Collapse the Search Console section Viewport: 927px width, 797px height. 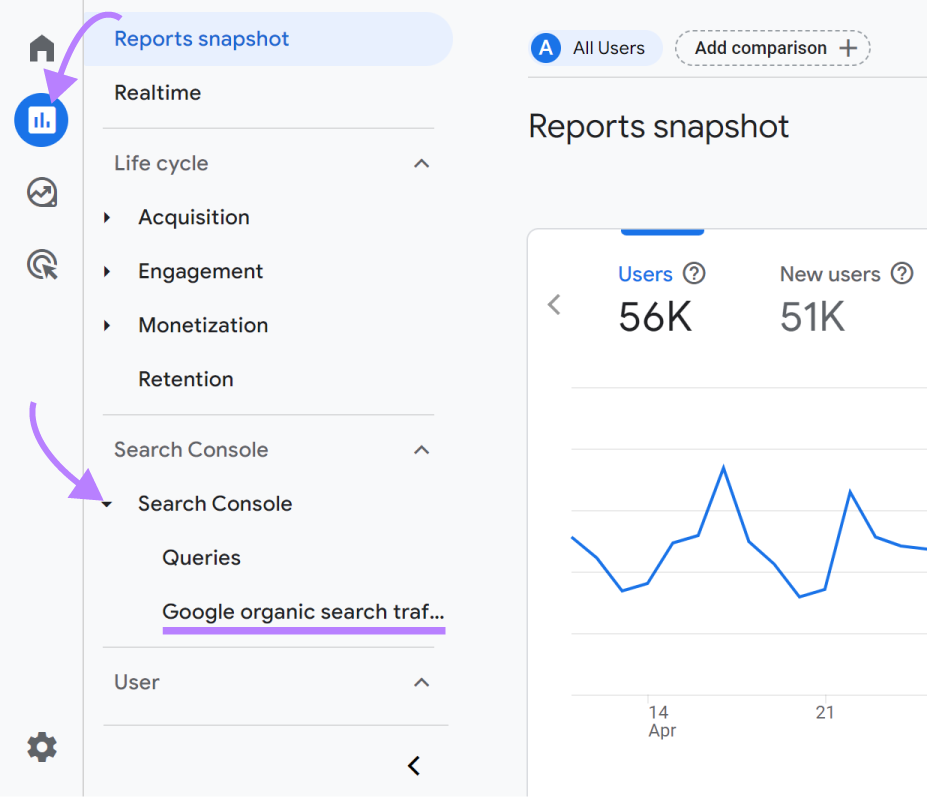[421, 450]
